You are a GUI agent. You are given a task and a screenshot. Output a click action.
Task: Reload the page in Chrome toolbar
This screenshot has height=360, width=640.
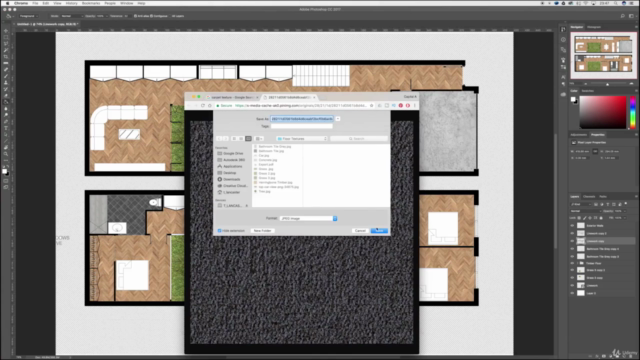click(203, 105)
